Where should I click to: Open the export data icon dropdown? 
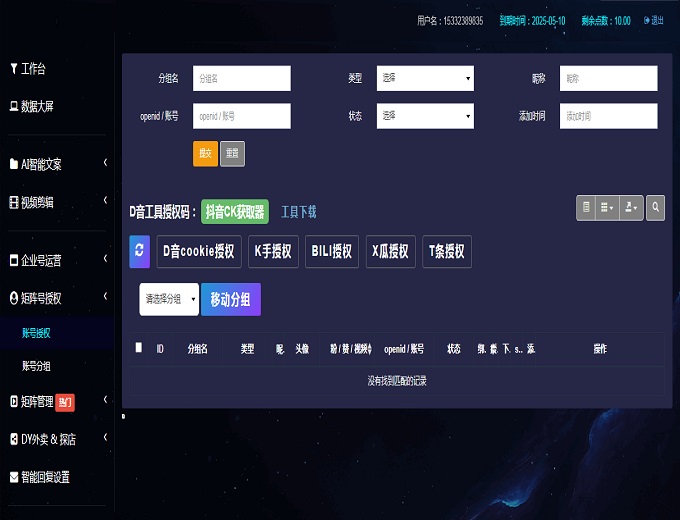click(631, 207)
